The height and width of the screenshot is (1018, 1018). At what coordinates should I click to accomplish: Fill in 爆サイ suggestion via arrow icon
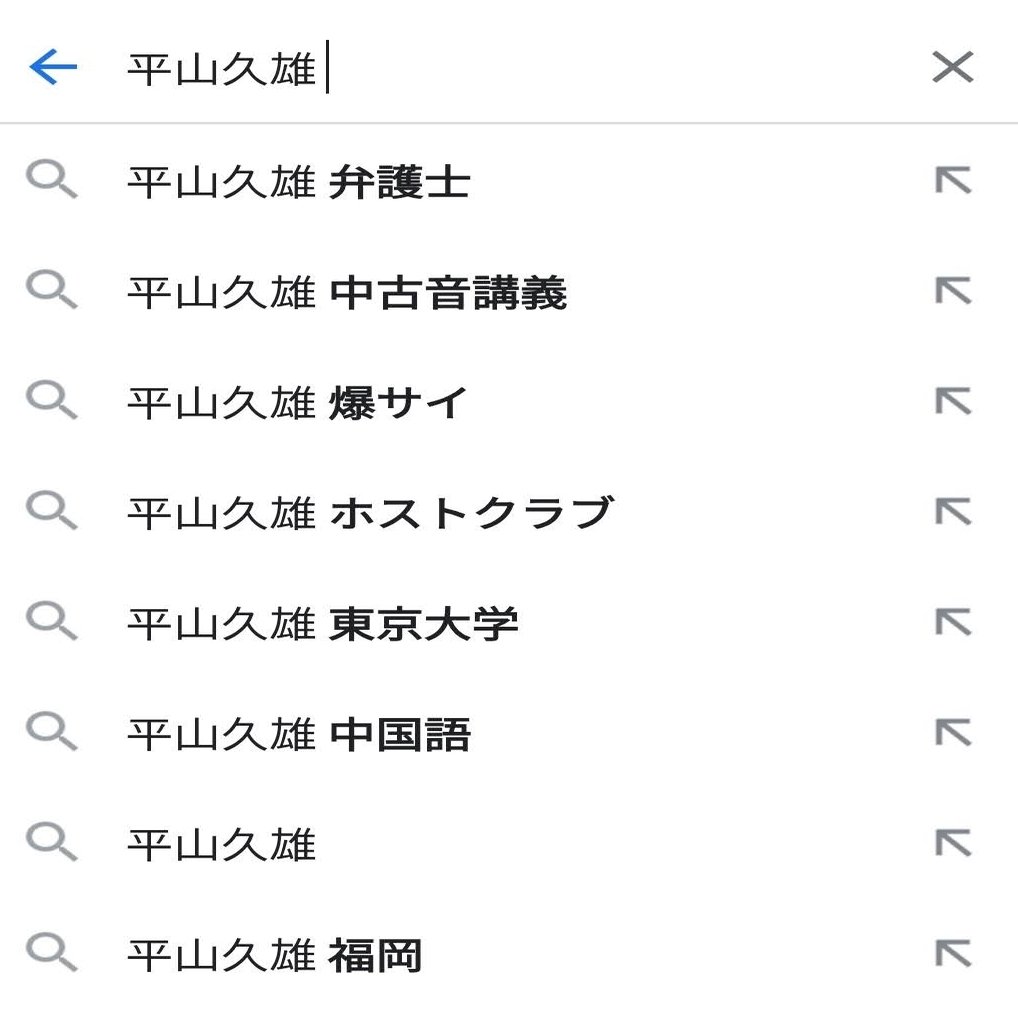[953, 401]
